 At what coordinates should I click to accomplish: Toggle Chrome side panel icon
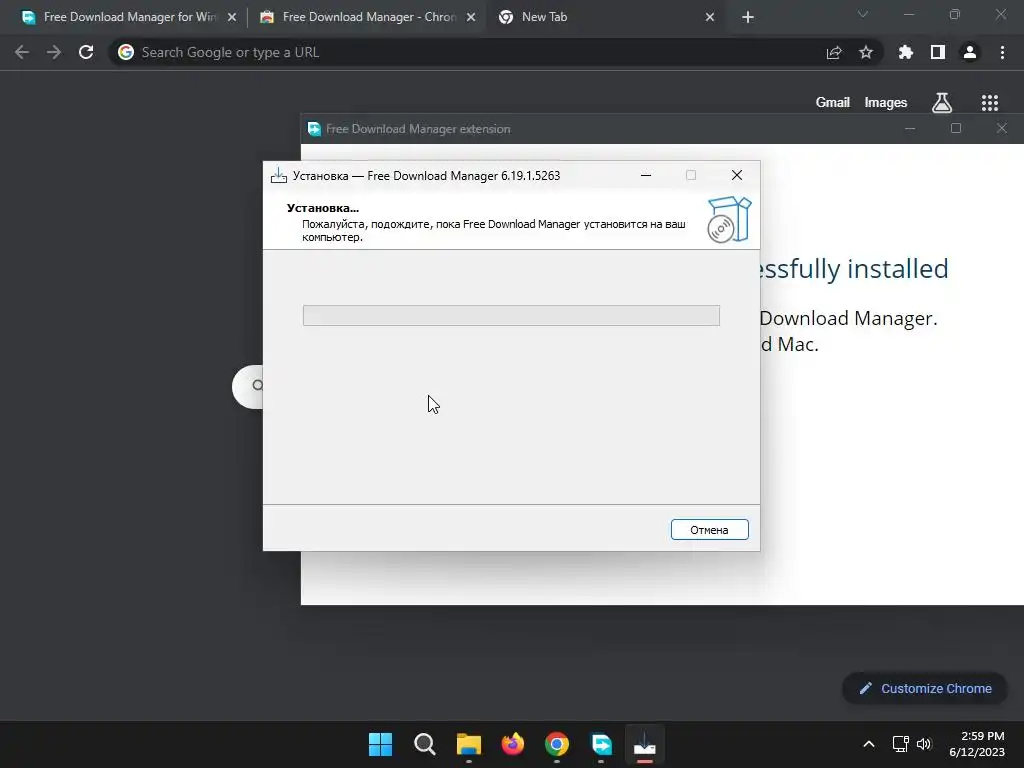pos(938,52)
